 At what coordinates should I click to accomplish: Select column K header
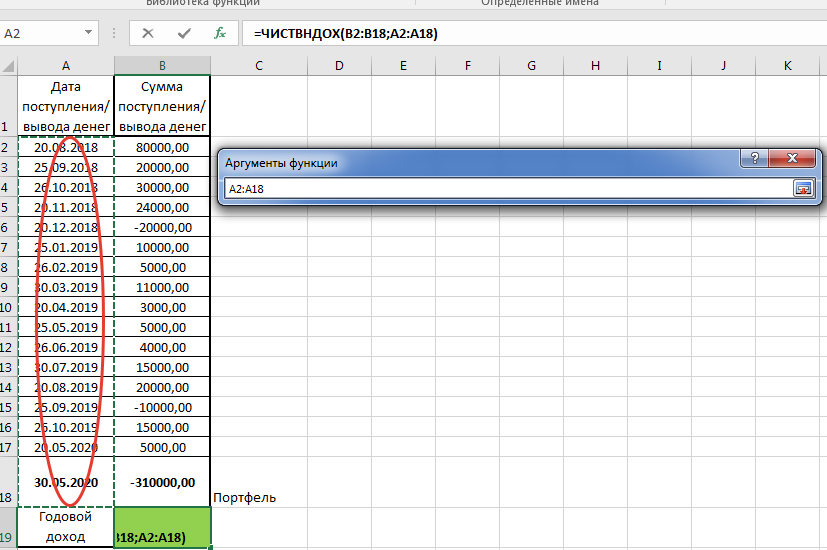point(788,66)
